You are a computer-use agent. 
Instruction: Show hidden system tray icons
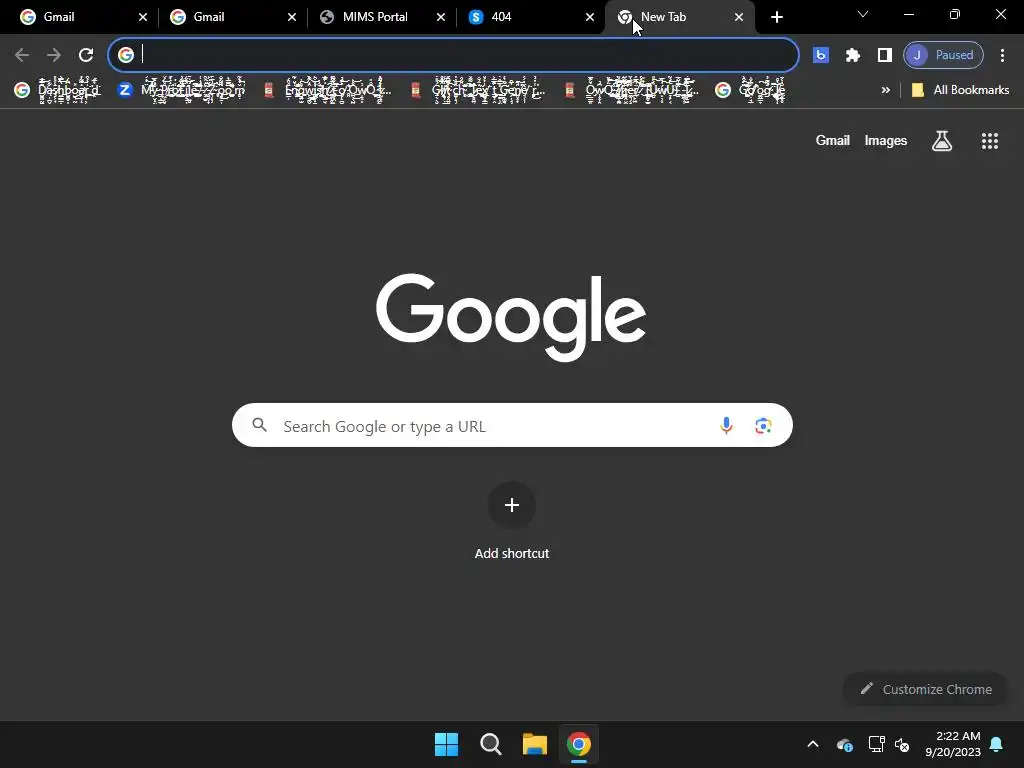(813, 744)
